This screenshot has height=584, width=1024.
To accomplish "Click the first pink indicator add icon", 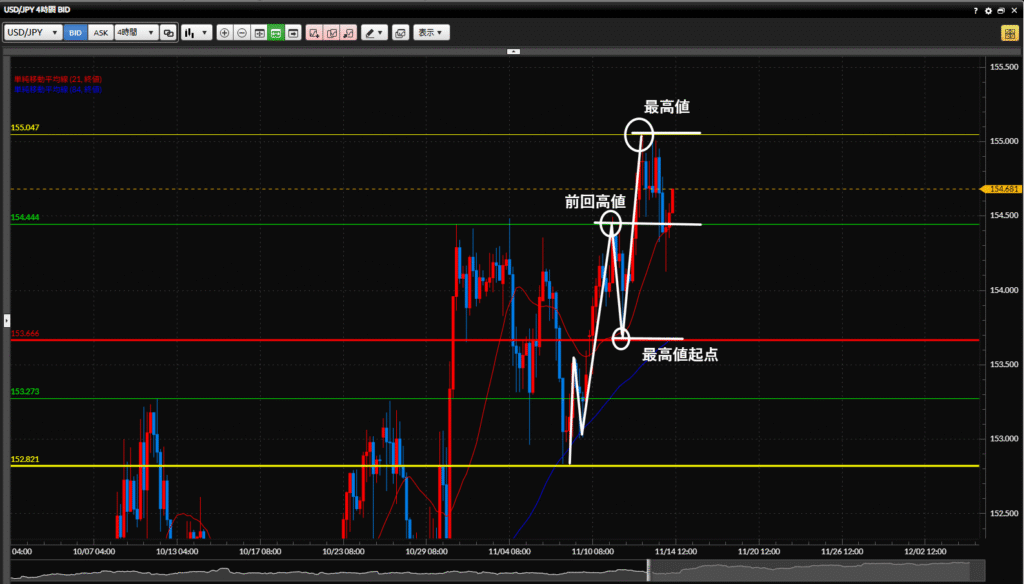I will tap(314, 32).
